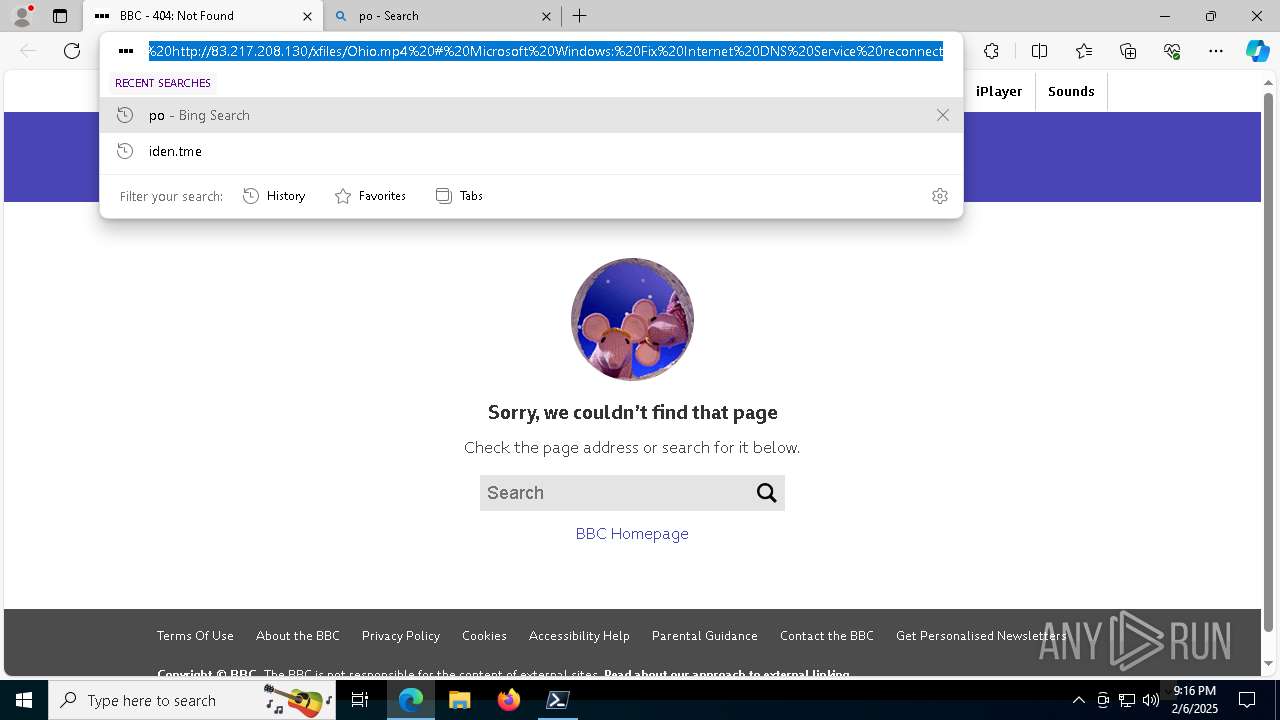Close the po - Search tab
The height and width of the screenshot is (720, 1280).
point(546,16)
